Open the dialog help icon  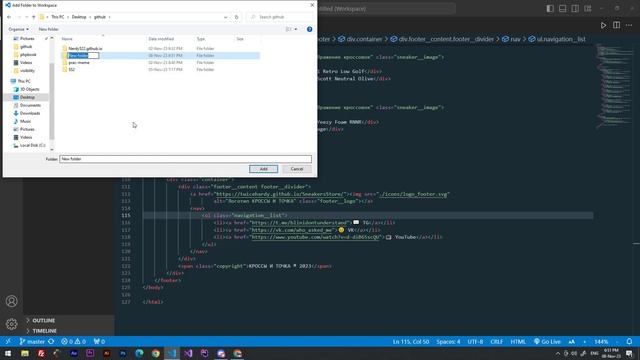click(309, 29)
